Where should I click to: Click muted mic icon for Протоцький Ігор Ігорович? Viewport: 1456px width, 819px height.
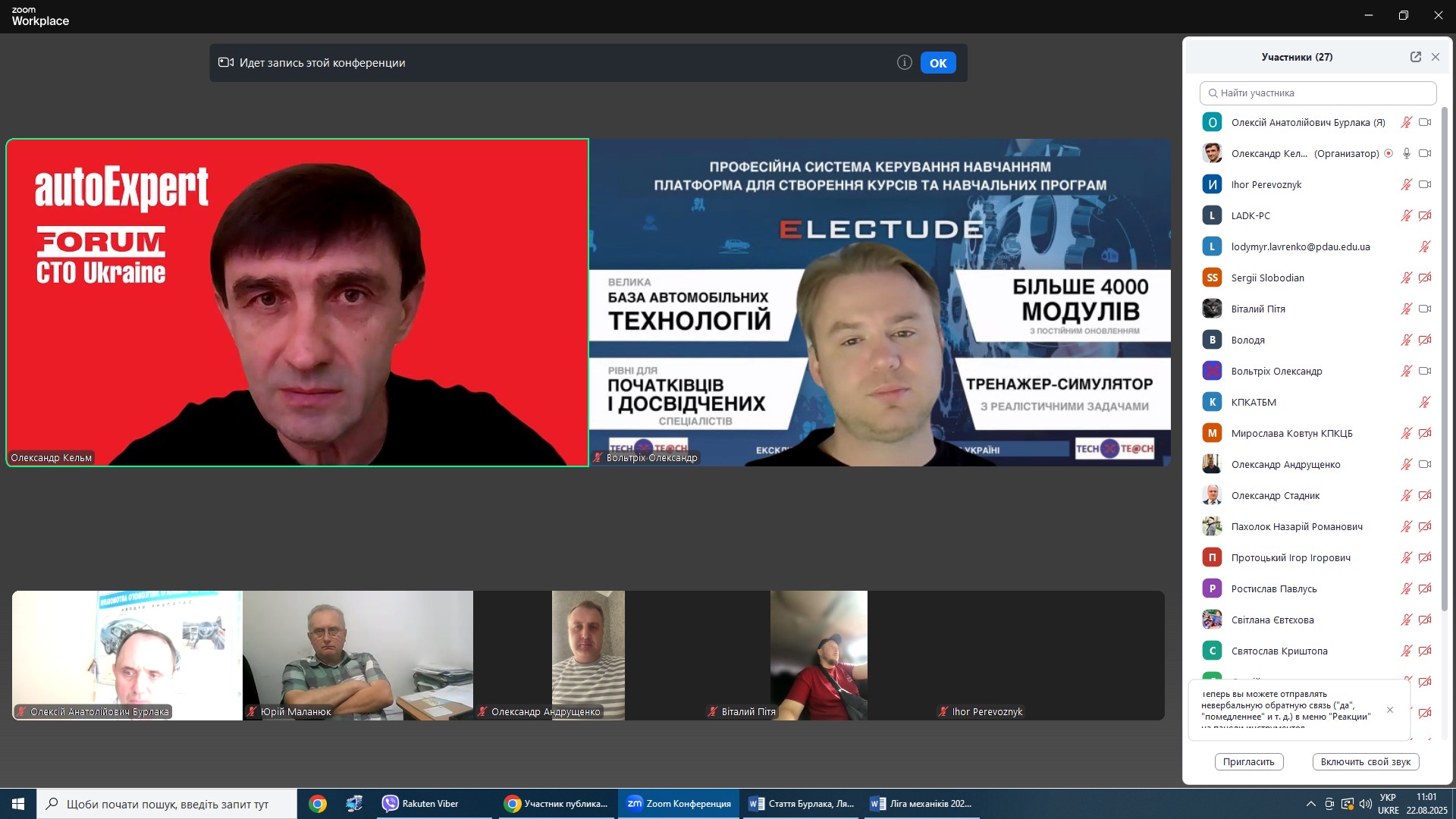[x=1406, y=557]
